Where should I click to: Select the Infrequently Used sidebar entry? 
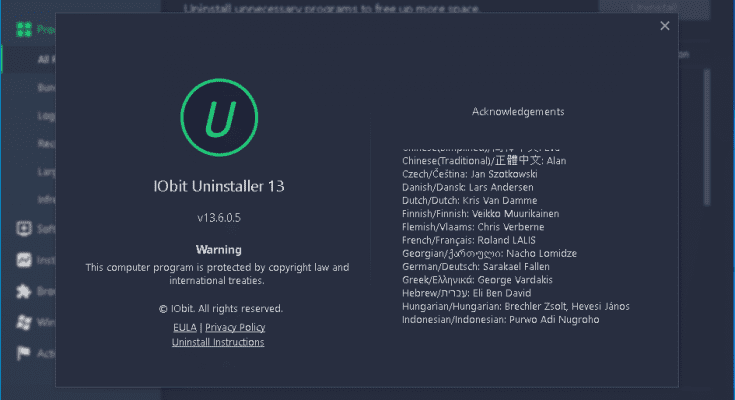pos(46,199)
